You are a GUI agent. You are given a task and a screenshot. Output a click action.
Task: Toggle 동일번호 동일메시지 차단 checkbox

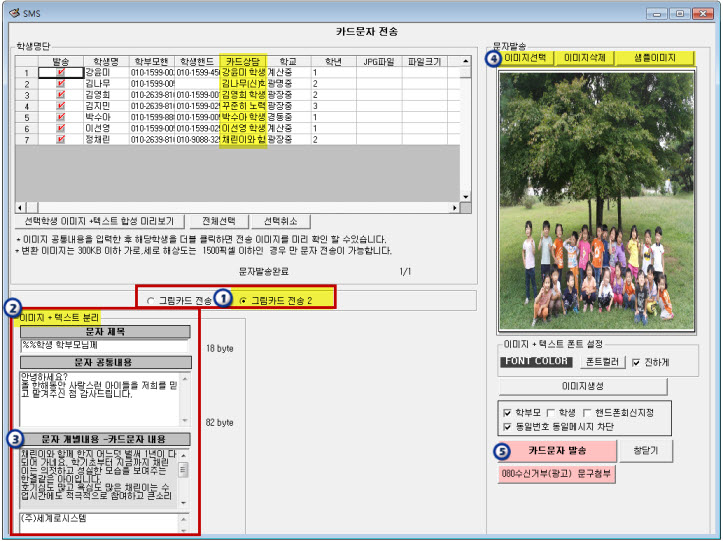tap(507, 427)
